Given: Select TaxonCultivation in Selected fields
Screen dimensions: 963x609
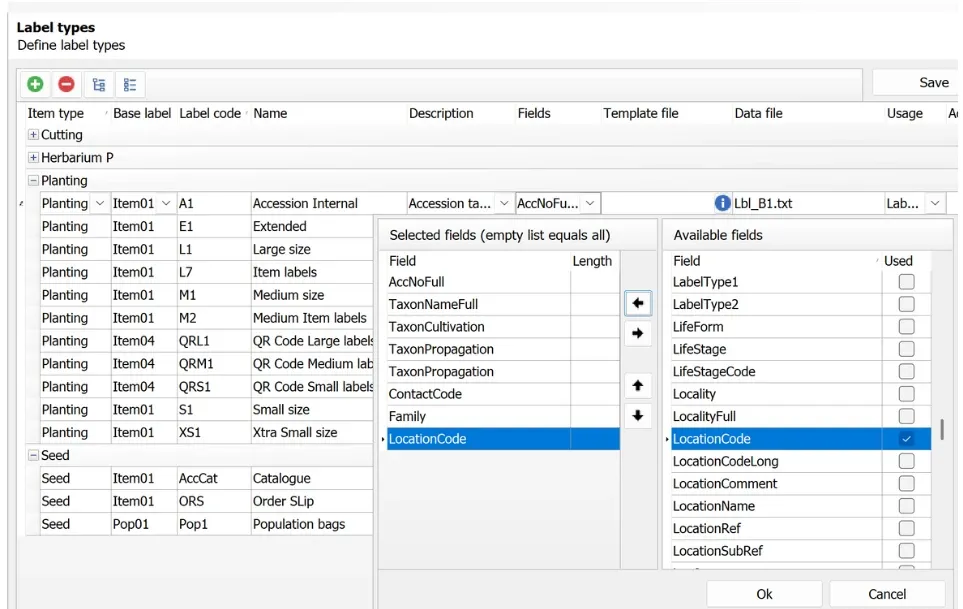Looking at the screenshot, I should 503,327.
